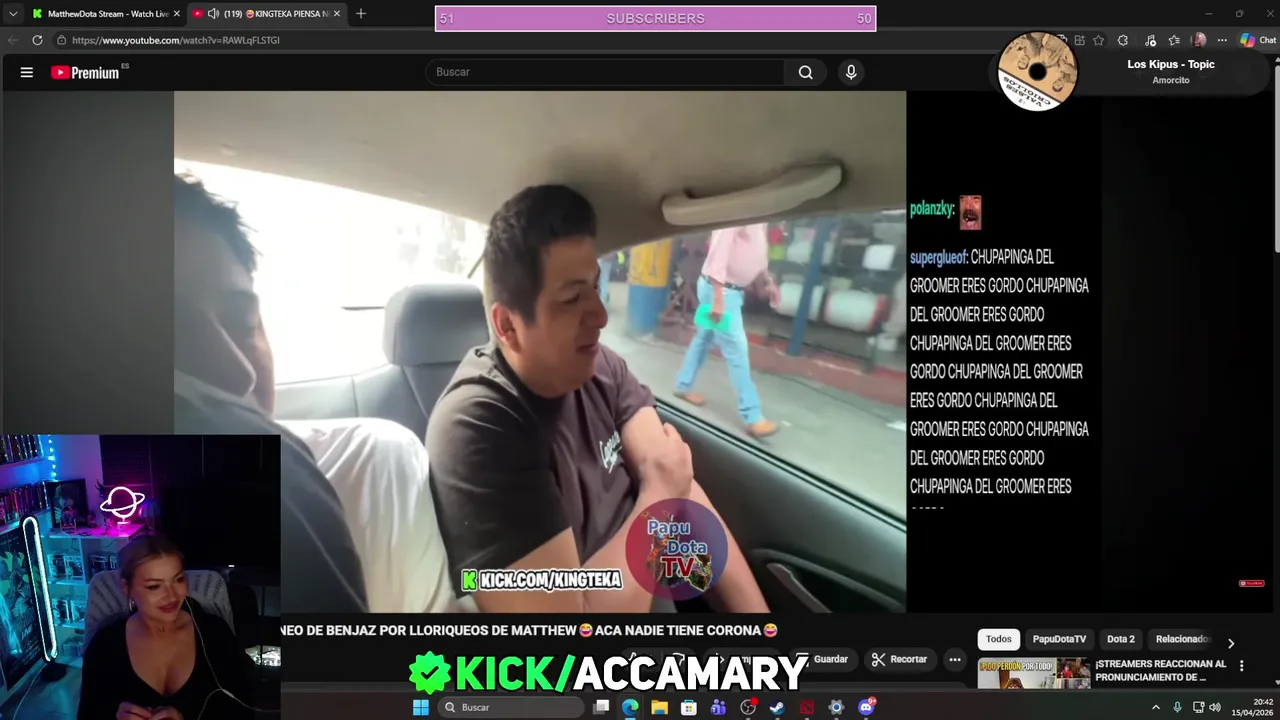Open Discord from taskbar

866,707
